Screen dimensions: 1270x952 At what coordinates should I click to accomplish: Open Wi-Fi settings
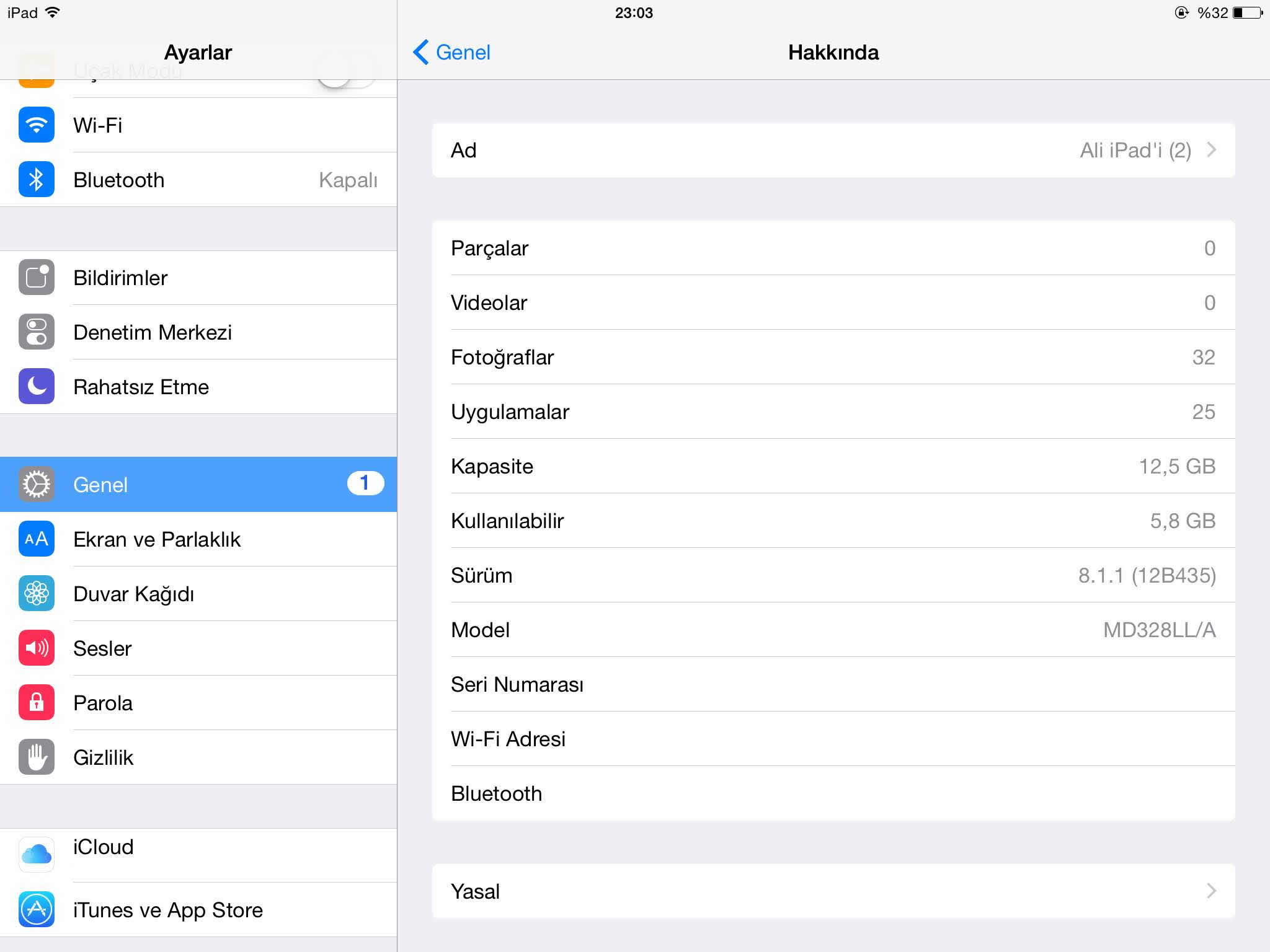[x=198, y=125]
